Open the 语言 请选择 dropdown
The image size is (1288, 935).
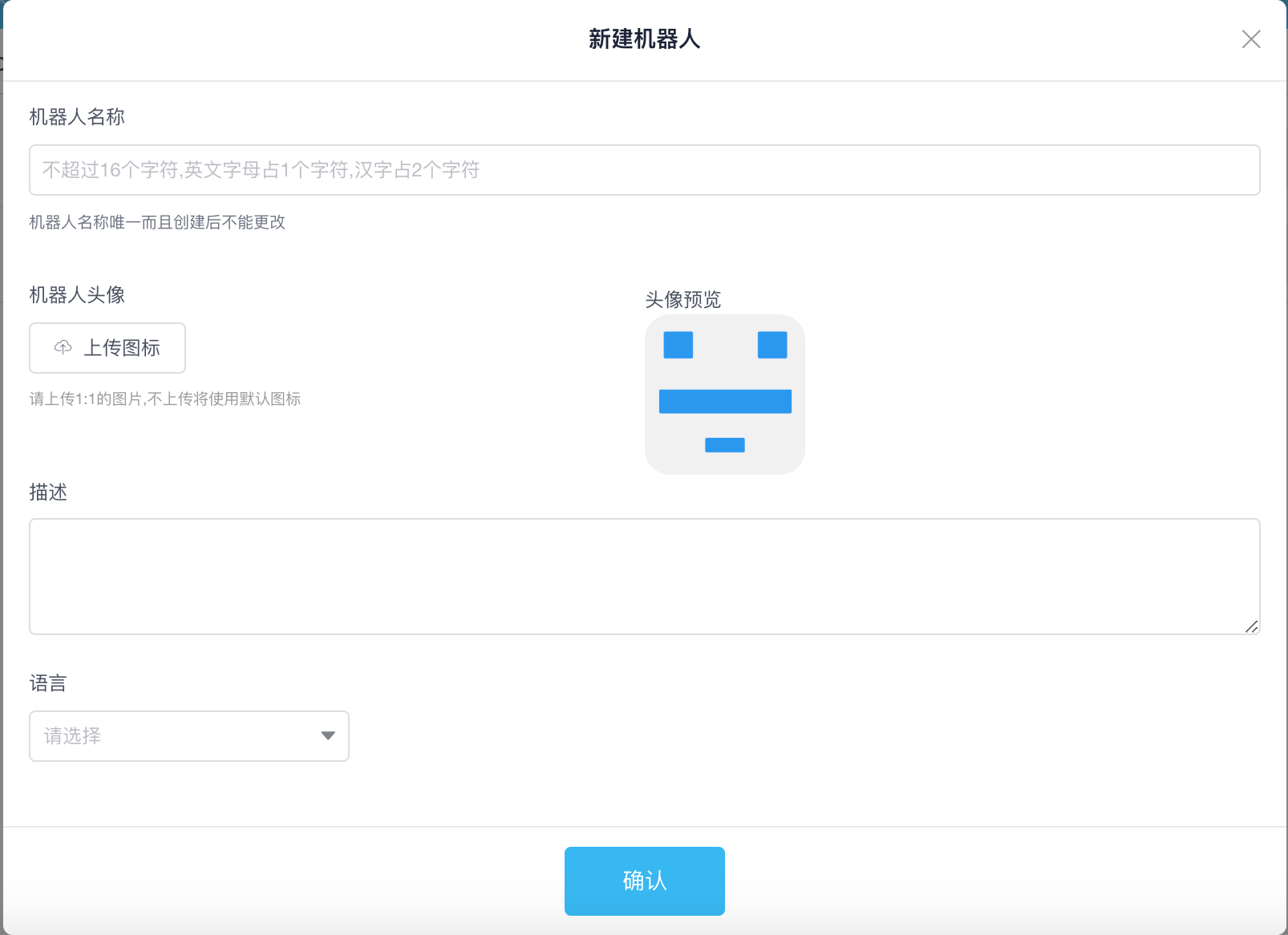tap(189, 736)
